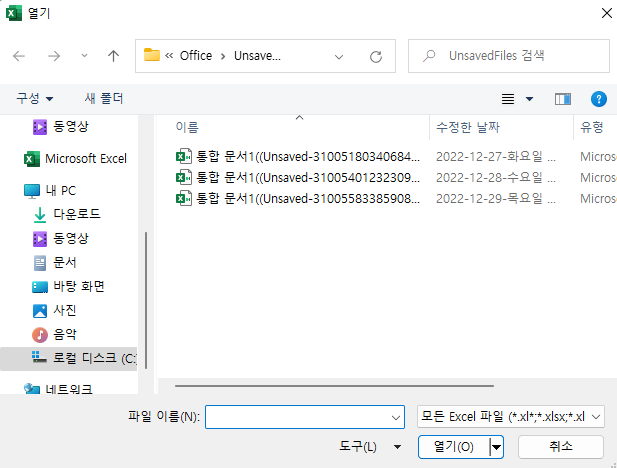The height and width of the screenshot is (468, 617).
Task: Expand the 파일 이름 dropdown arrow
Action: [x=396, y=417]
